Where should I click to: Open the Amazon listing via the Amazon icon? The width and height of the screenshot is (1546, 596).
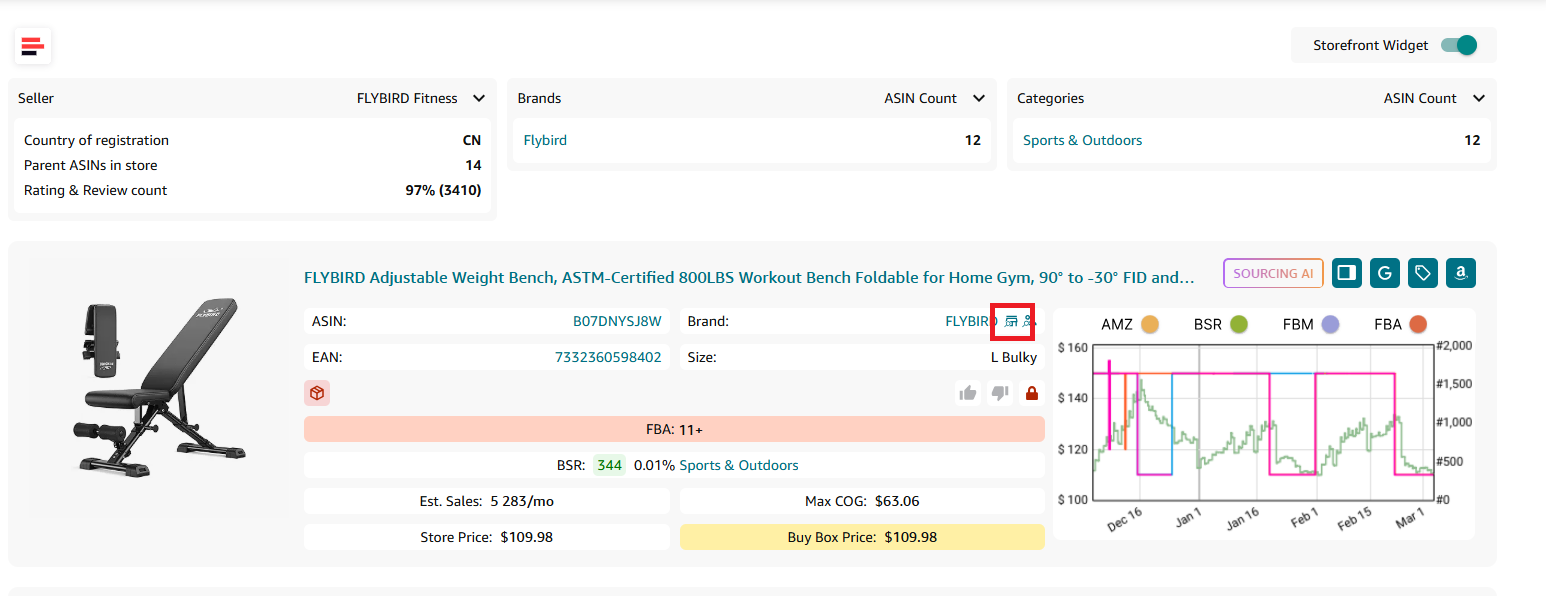(x=1461, y=272)
